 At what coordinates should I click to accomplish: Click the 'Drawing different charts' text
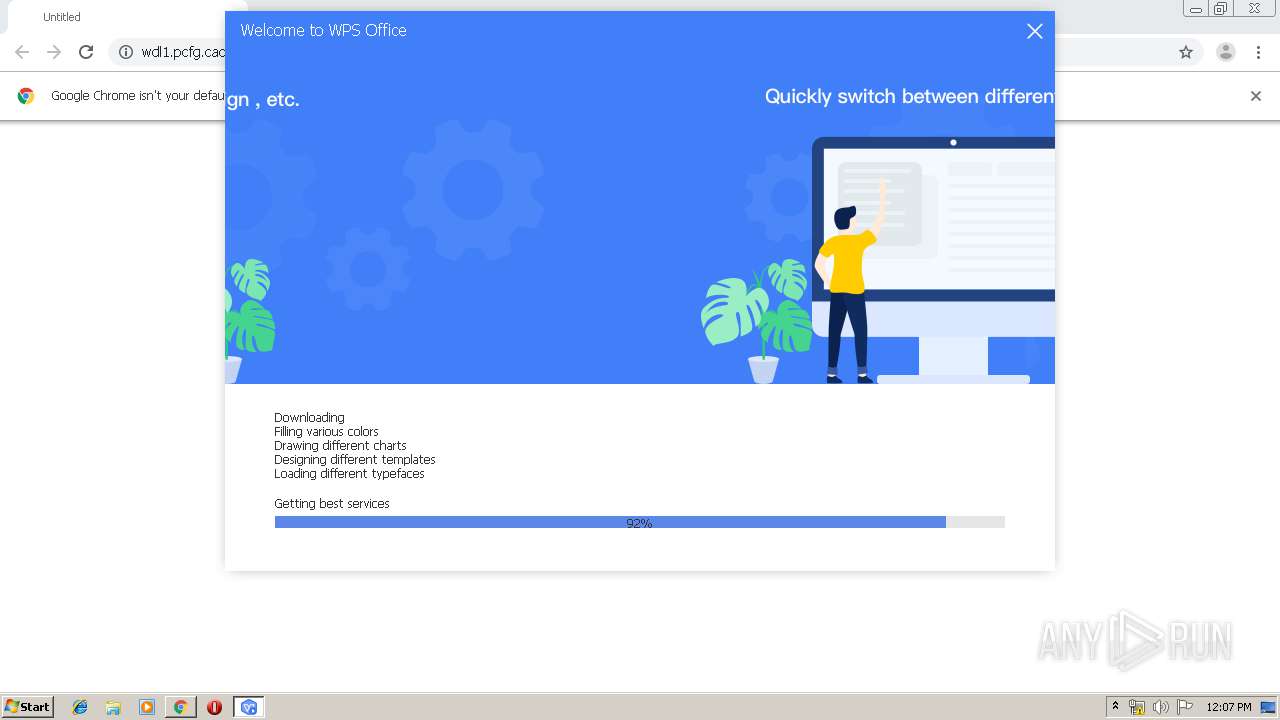340,446
